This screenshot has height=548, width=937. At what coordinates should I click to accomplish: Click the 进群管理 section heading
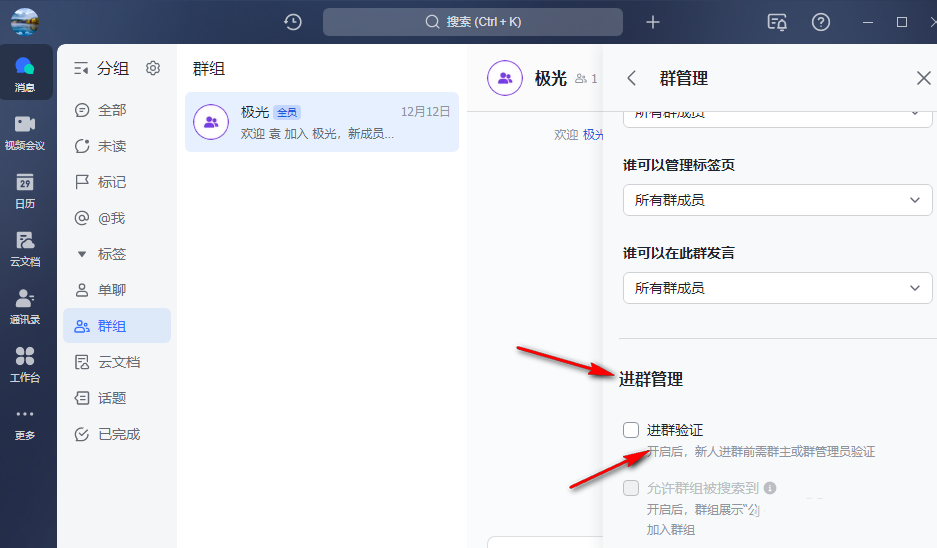[651, 379]
